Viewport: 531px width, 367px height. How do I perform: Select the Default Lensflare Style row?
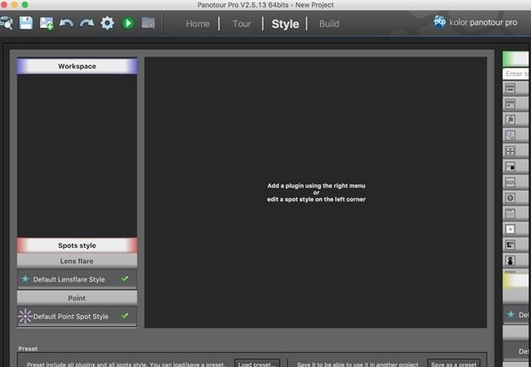coord(77,279)
